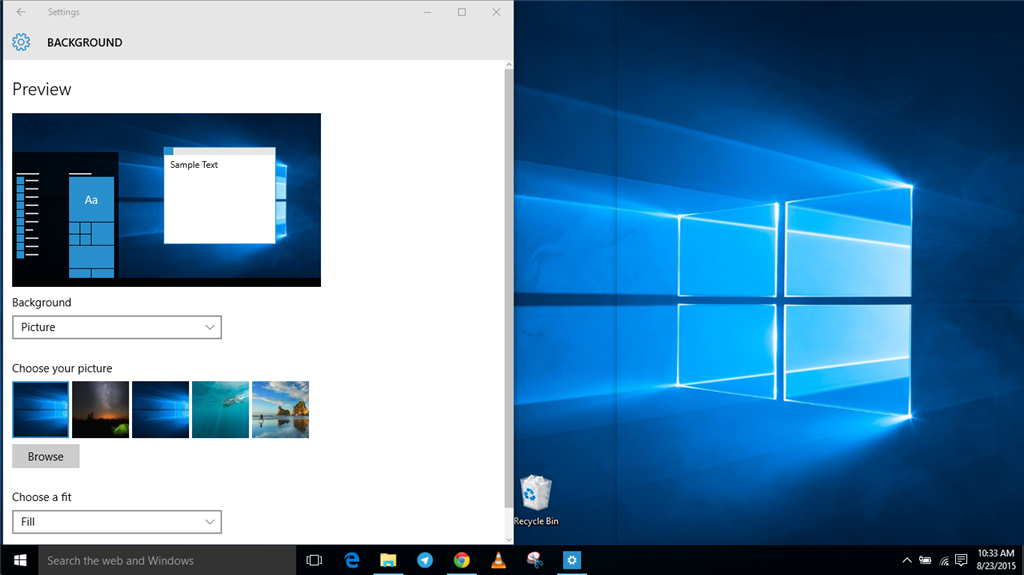This screenshot has width=1024, height=575.
Task: Select the underwater swimmer wallpaper thumbnail
Action: 221,410
